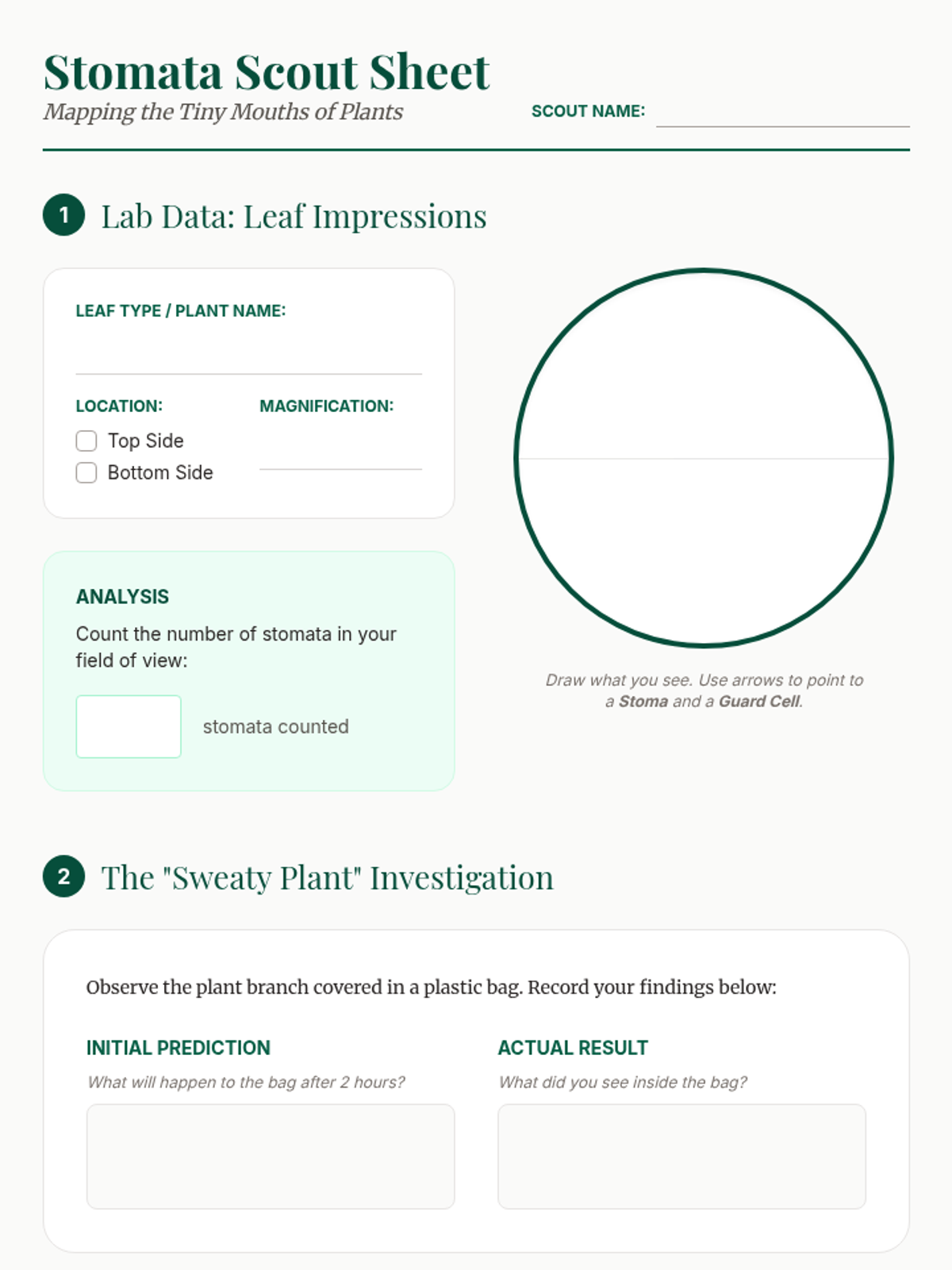Click the number 2 section badge
The height and width of the screenshot is (1270, 952).
click(x=63, y=876)
